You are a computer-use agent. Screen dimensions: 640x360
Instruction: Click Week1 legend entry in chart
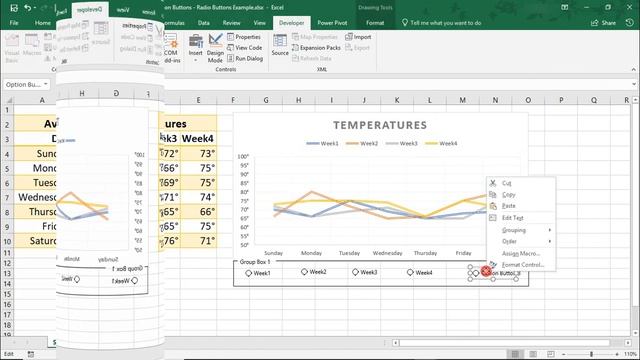pyautogui.click(x=322, y=143)
